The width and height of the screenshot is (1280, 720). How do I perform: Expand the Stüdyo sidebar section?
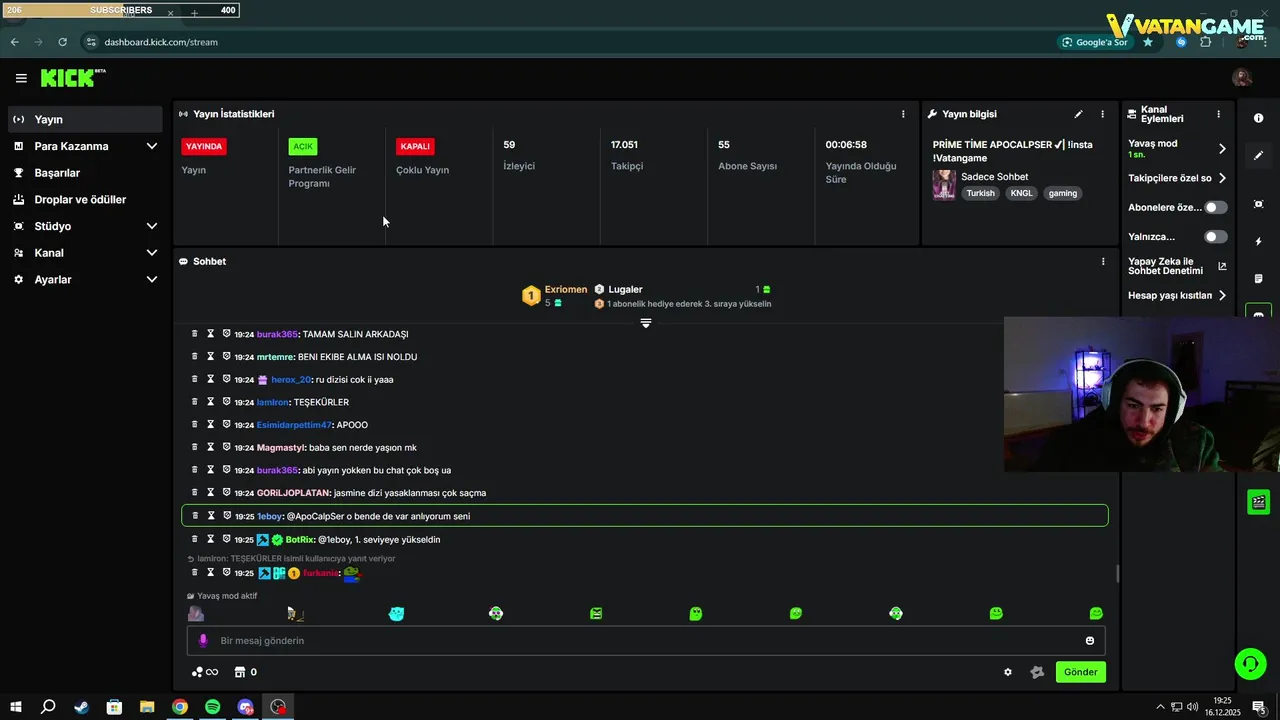[x=152, y=226]
